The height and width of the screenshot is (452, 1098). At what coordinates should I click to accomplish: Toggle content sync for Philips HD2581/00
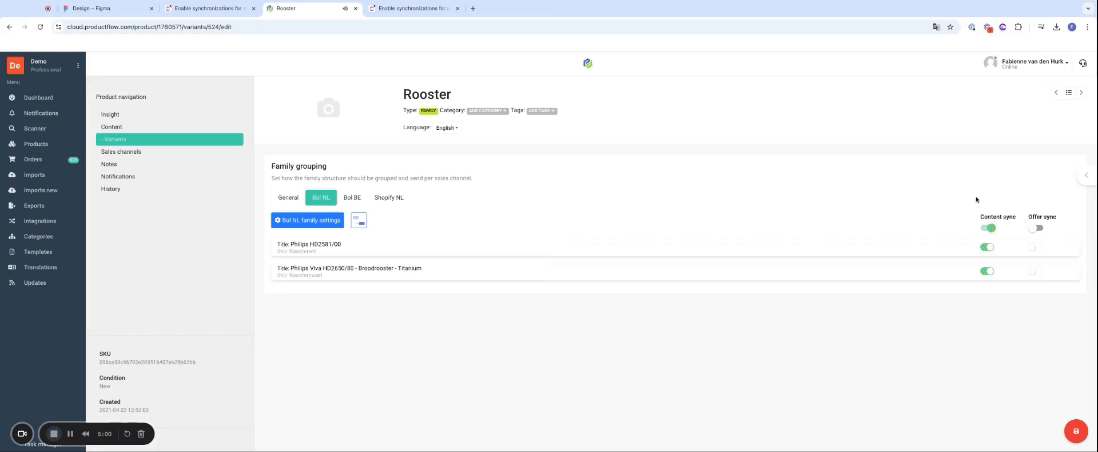click(987, 247)
